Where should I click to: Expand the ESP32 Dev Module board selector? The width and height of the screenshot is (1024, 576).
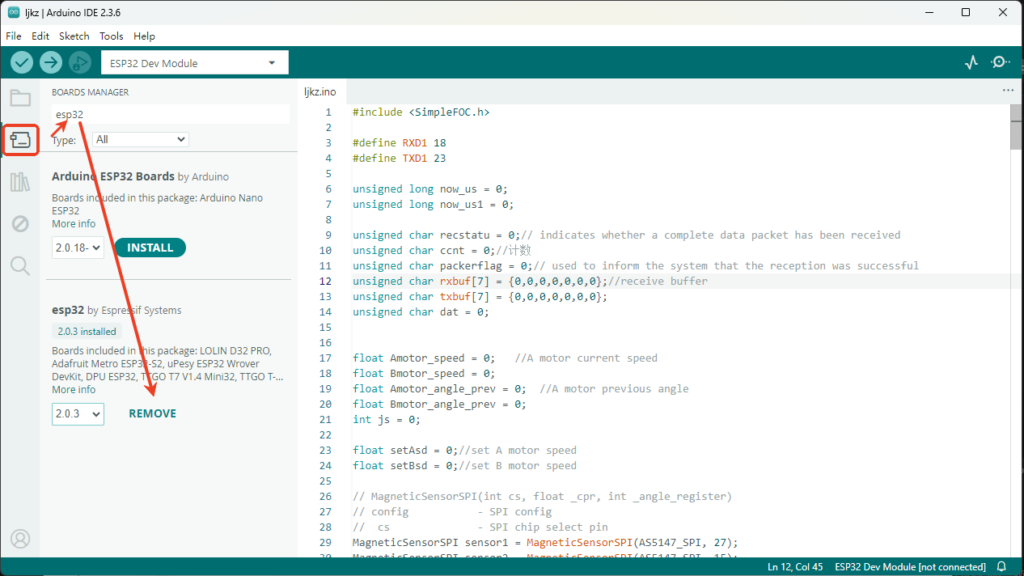[195, 63]
